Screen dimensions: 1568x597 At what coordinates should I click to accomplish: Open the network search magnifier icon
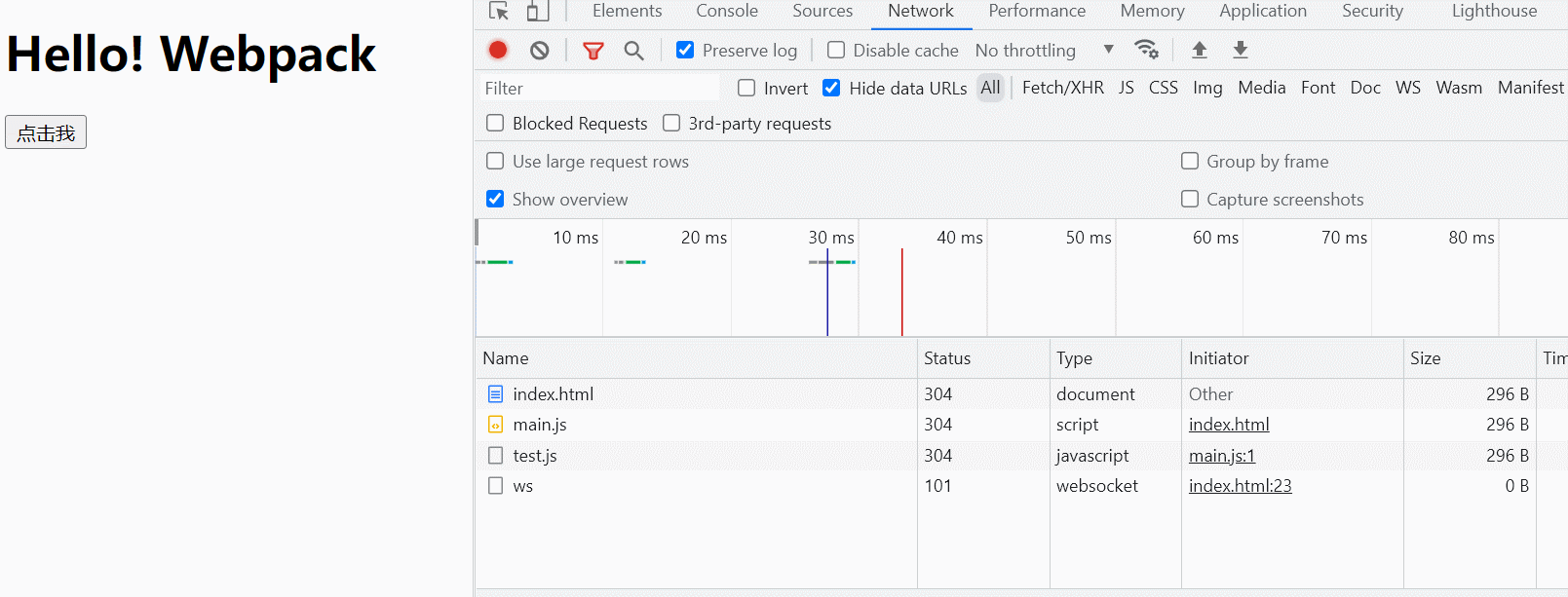coord(634,51)
